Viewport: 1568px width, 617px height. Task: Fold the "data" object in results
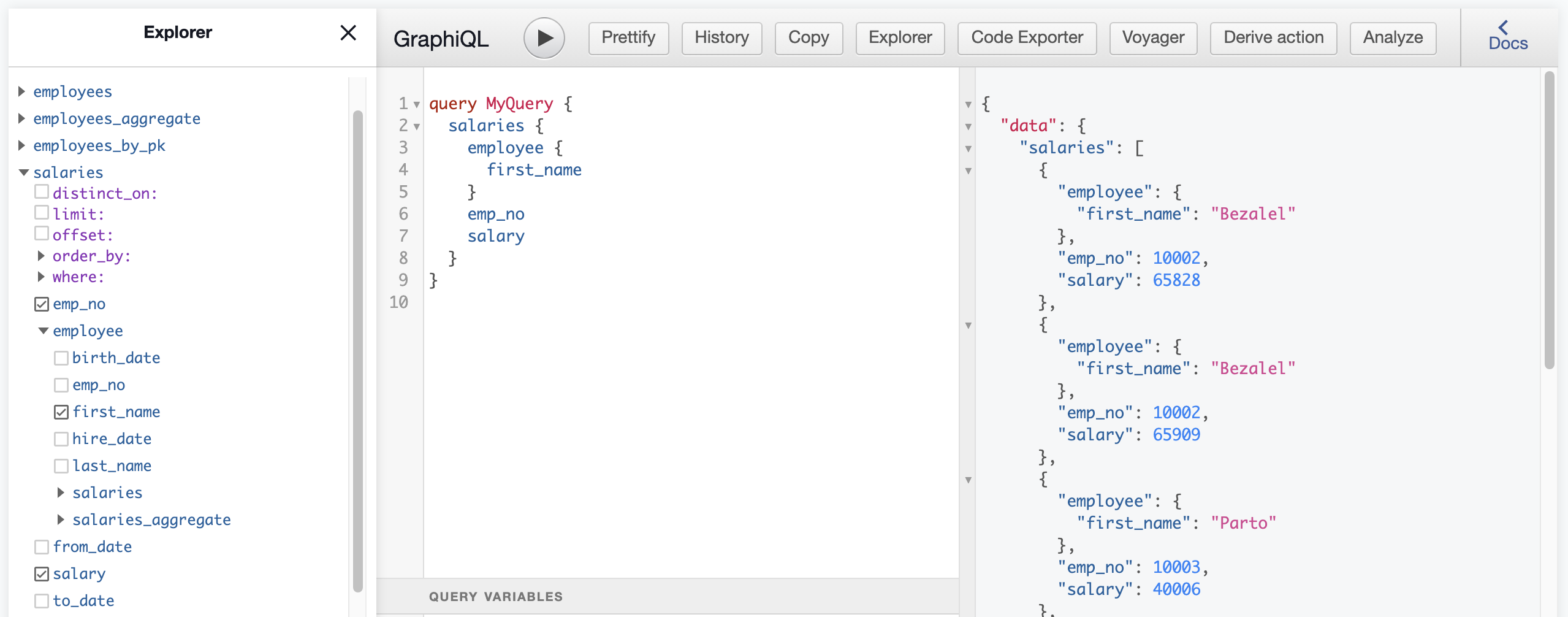(x=969, y=127)
